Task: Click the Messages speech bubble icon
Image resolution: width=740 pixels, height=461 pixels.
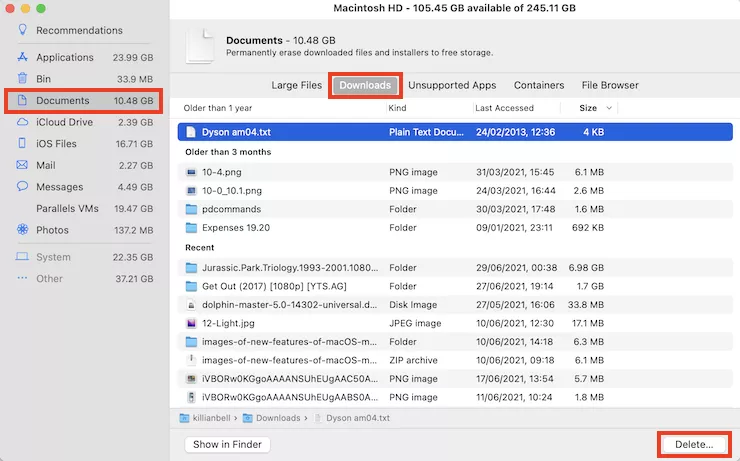Action: 22,186
